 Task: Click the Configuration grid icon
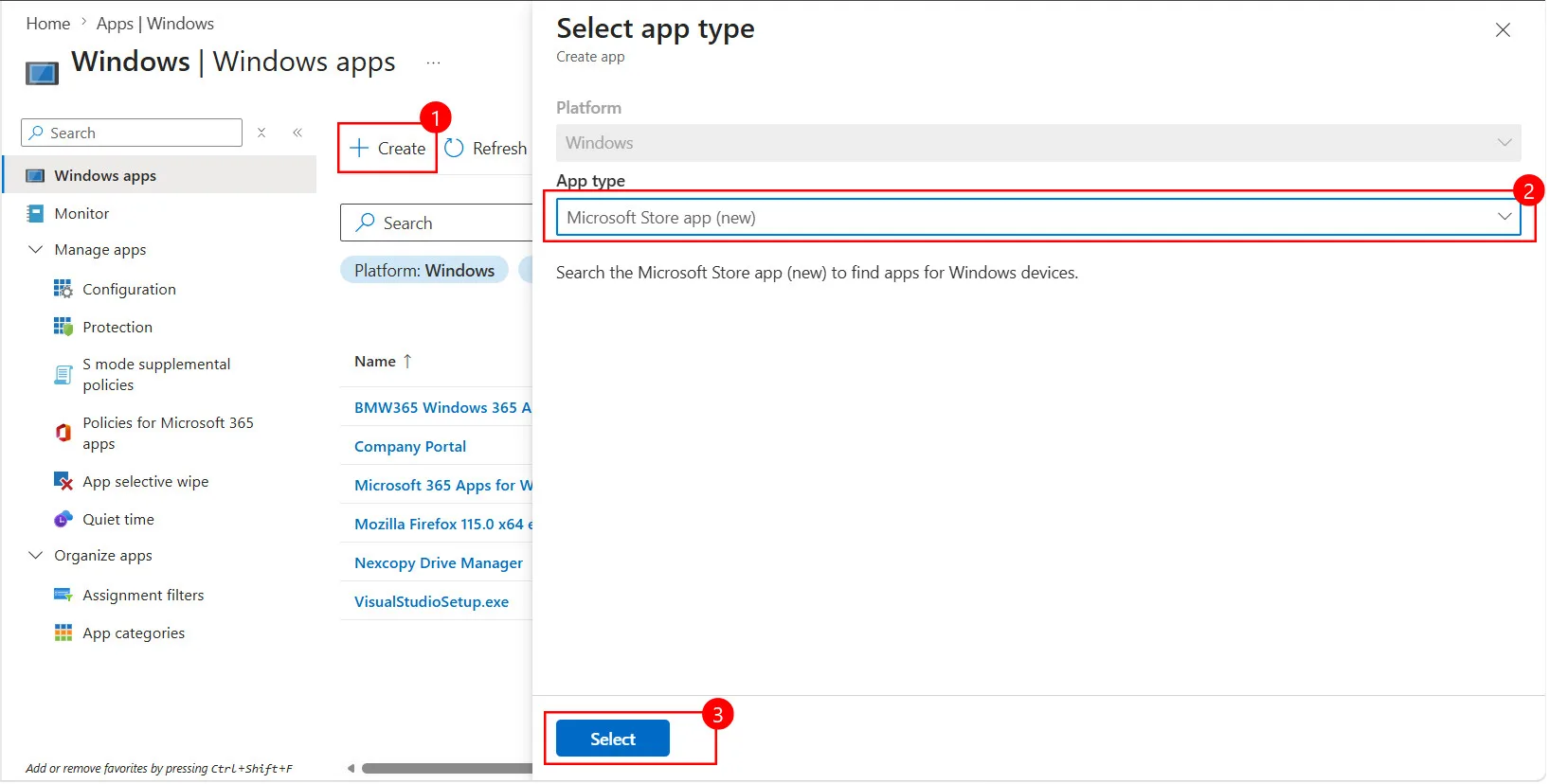click(x=63, y=289)
